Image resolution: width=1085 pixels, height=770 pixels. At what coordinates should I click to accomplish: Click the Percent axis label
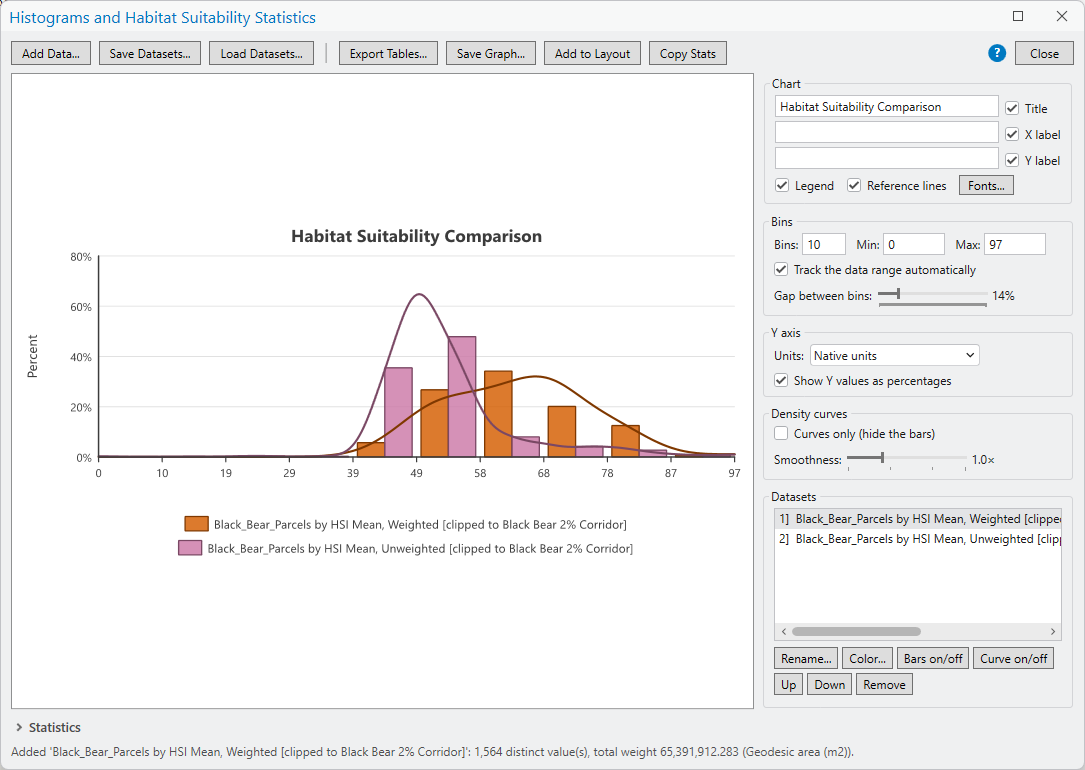32,356
